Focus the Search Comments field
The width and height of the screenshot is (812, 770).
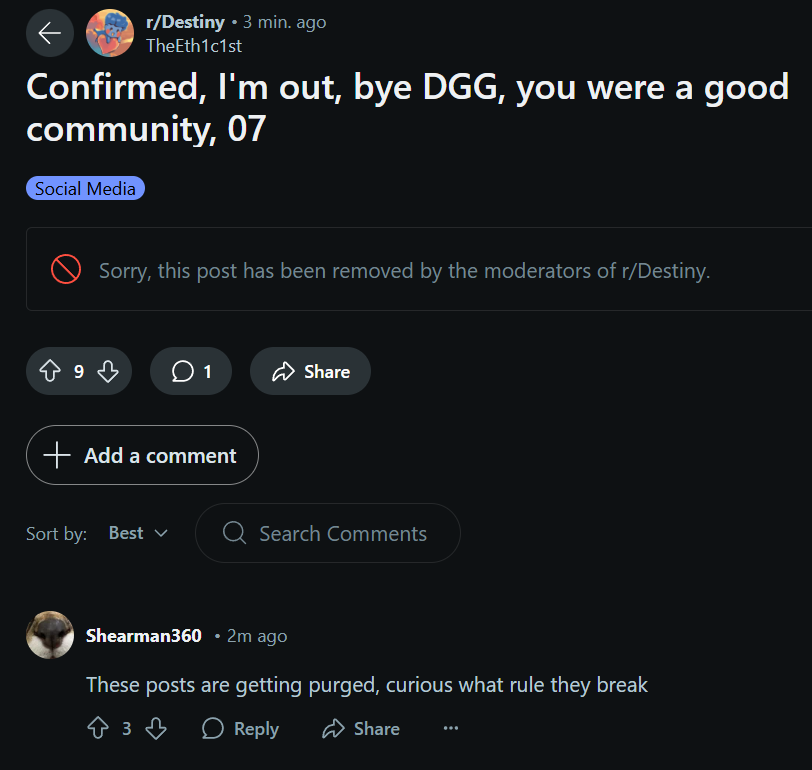click(x=342, y=534)
